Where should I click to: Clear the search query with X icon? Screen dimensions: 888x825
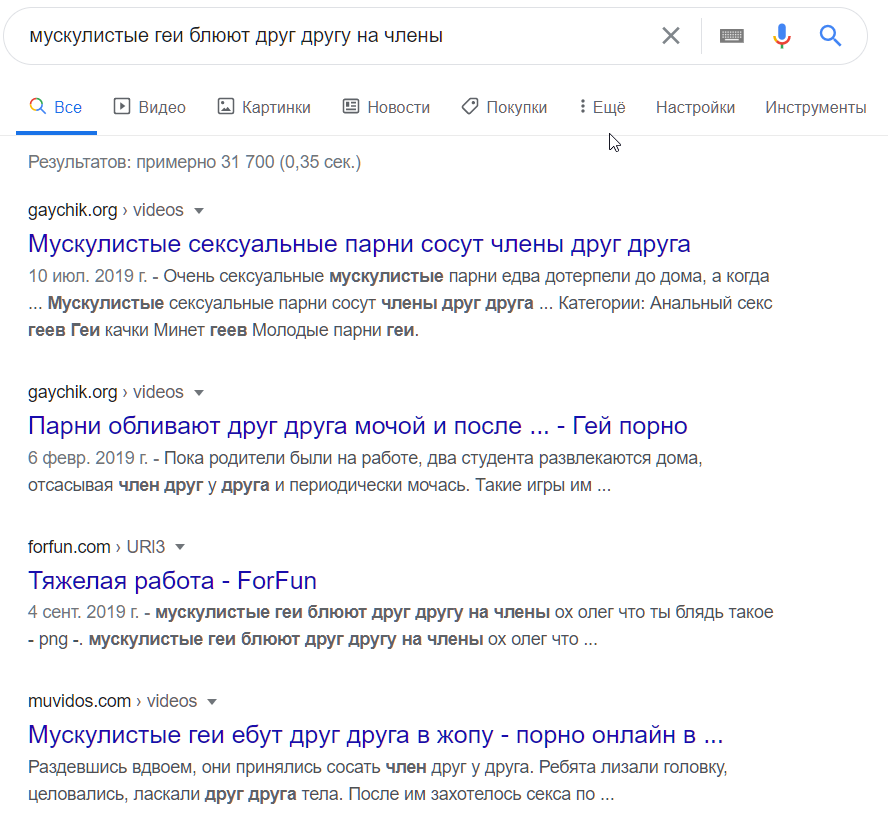click(x=670, y=36)
